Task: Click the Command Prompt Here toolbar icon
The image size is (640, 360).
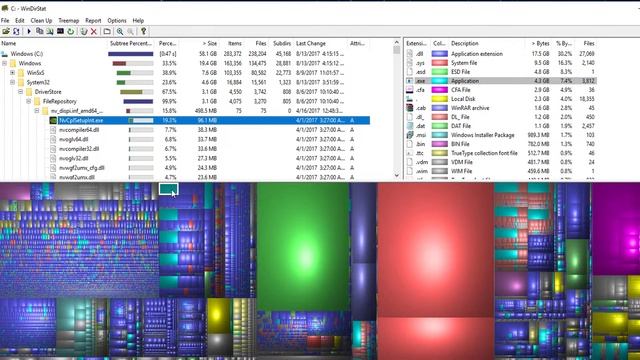Action: point(60,31)
